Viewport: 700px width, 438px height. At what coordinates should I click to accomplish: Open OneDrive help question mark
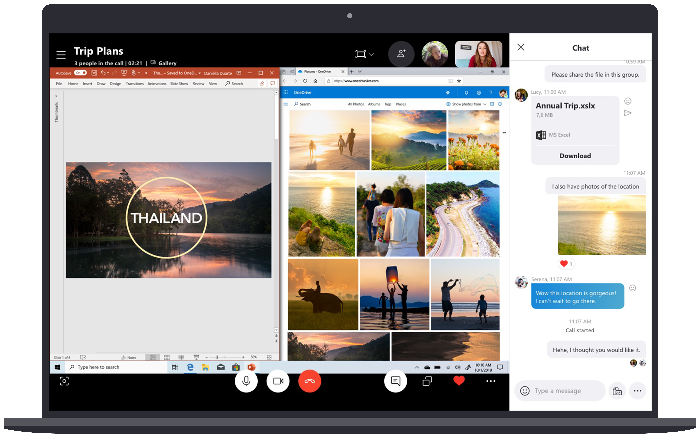pos(490,93)
